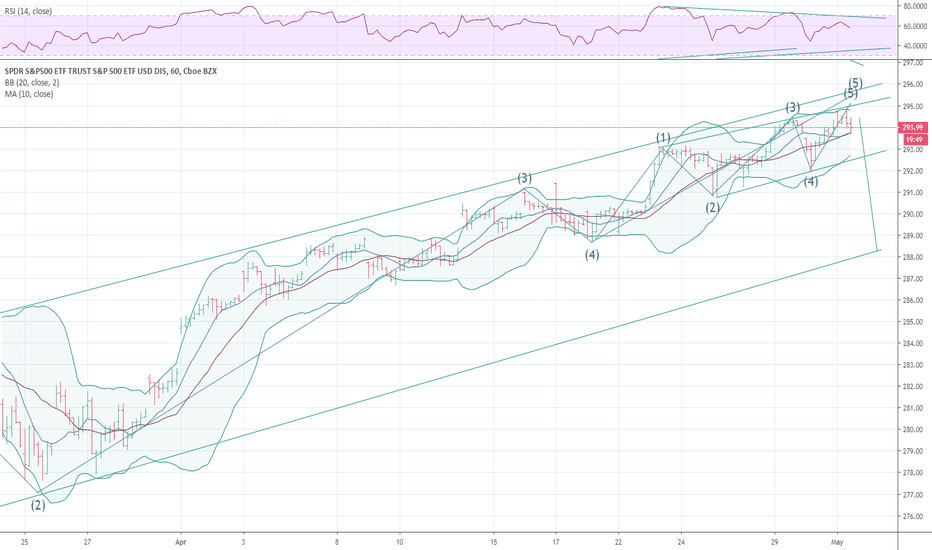Click the 10 date label on time axis
This screenshot has width=932, height=550.
pos(400,542)
